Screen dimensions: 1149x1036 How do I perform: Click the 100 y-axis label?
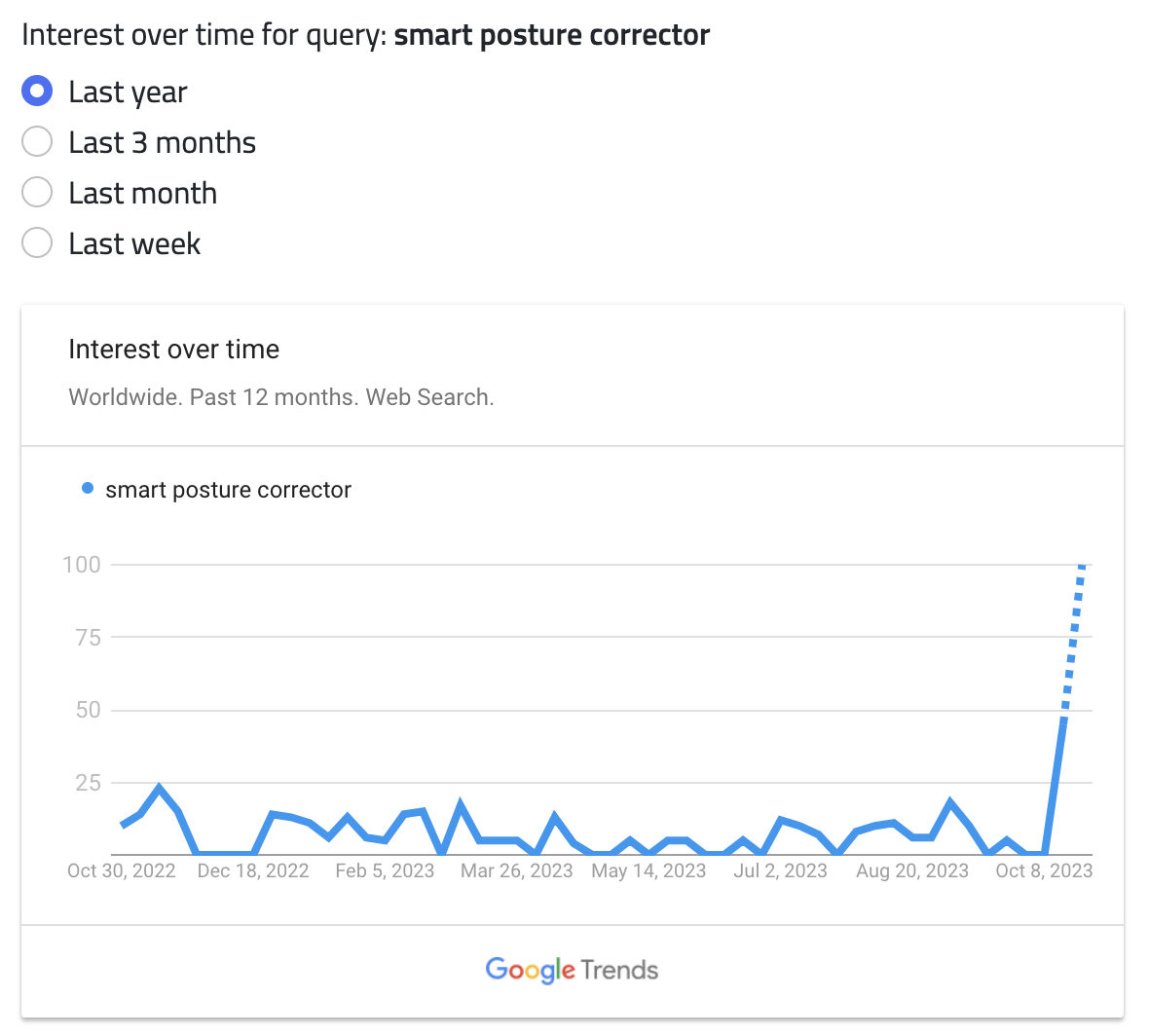(x=82, y=564)
